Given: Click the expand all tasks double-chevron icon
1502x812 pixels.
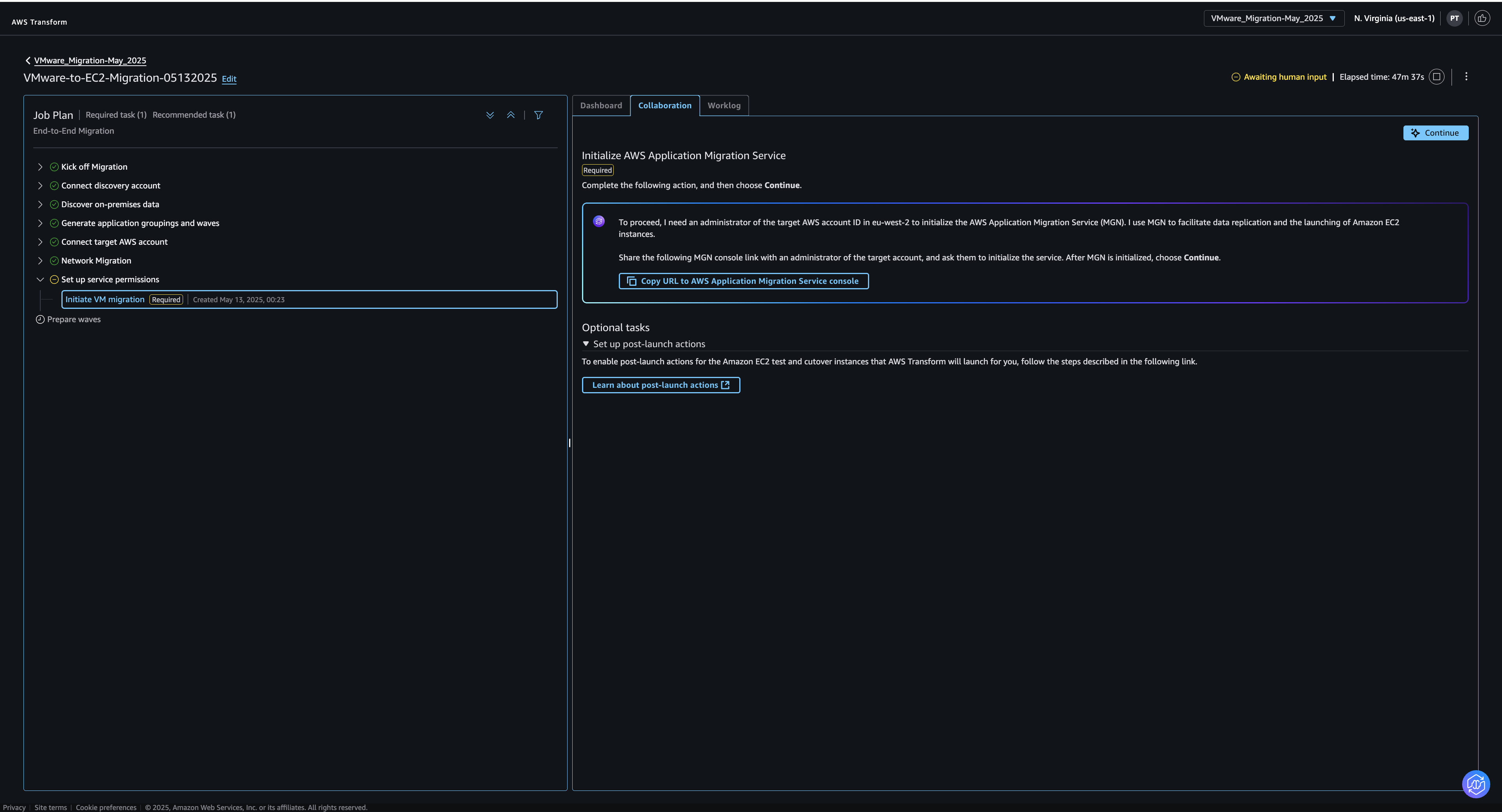Looking at the screenshot, I should [490, 115].
